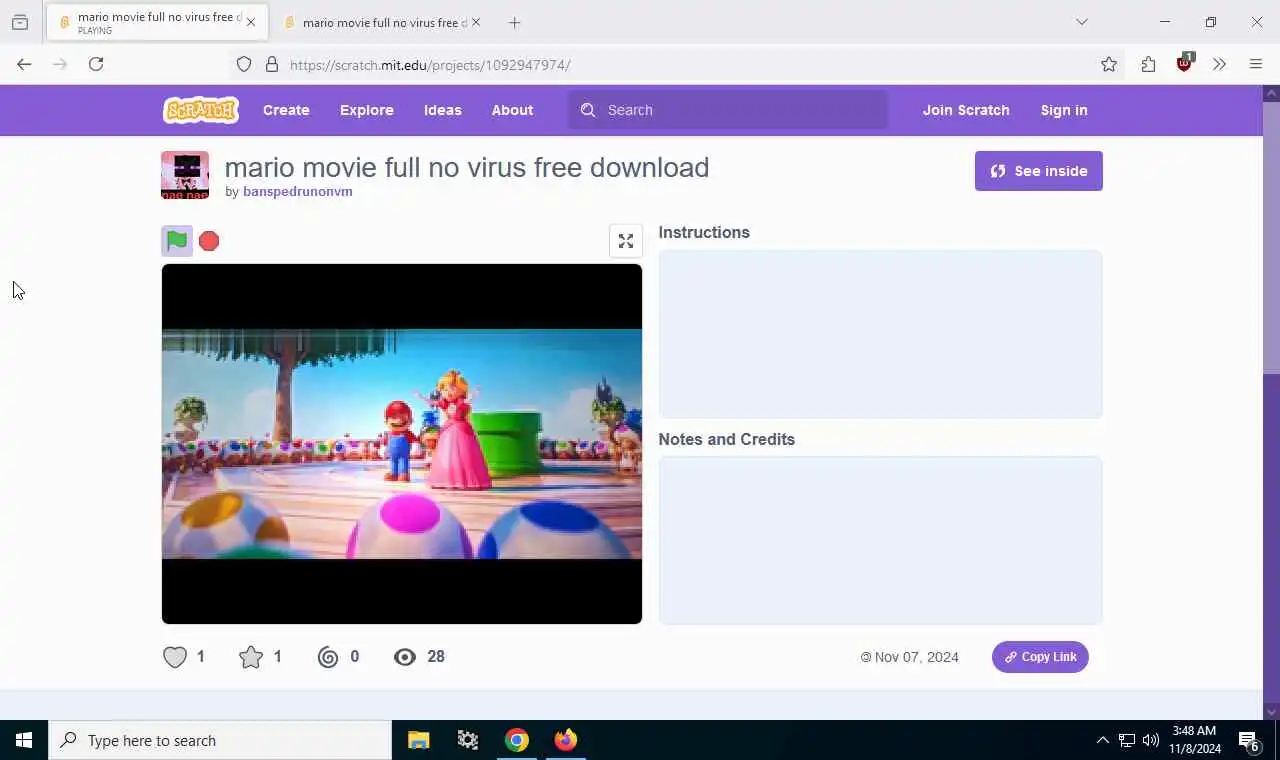Click the Copy Link button

1040,657
